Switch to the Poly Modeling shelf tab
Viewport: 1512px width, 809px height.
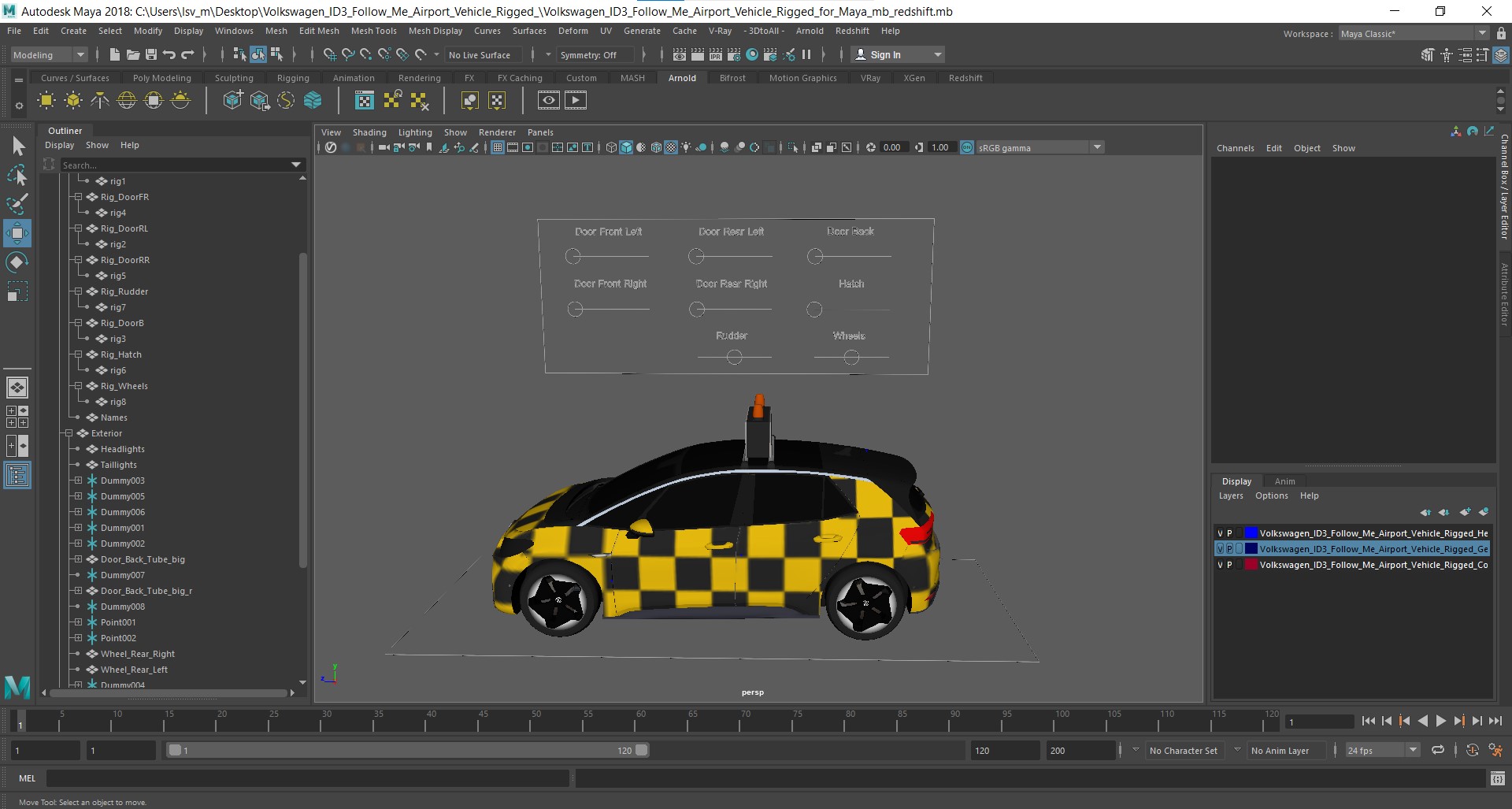tap(161, 78)
